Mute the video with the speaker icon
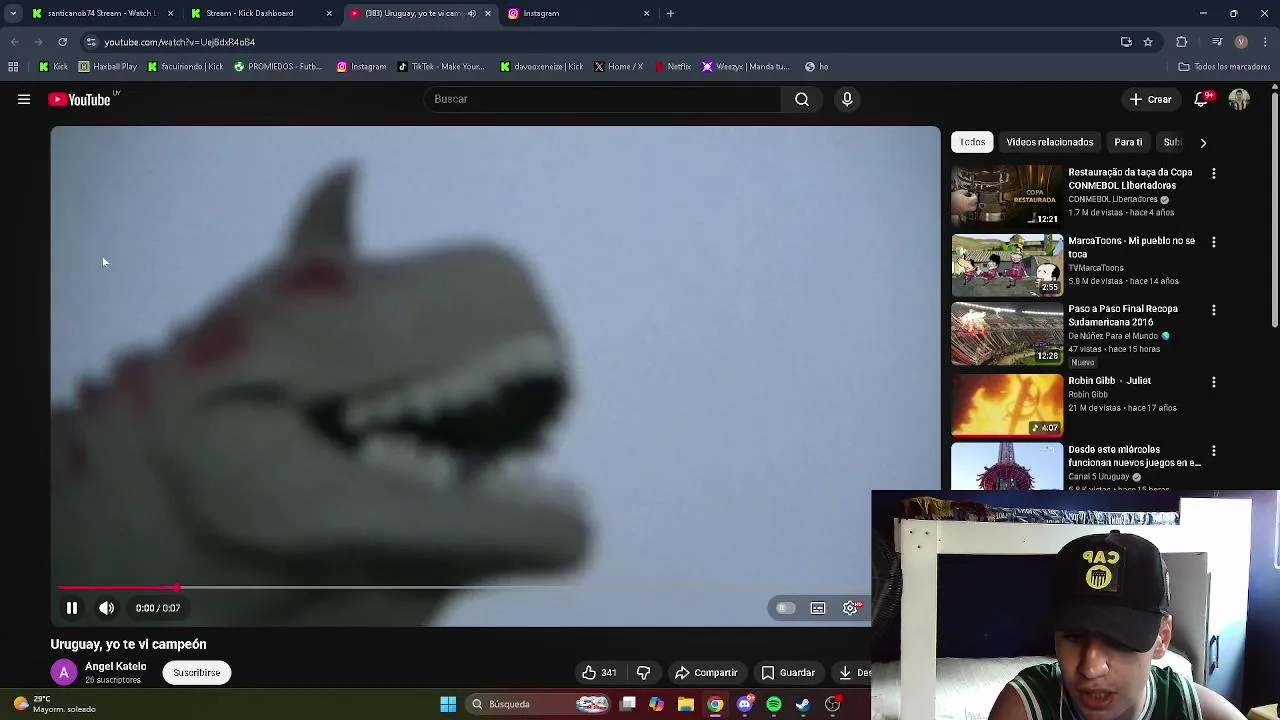The width and height of the screenshot is (1280, 720). [x=107, y=608]
